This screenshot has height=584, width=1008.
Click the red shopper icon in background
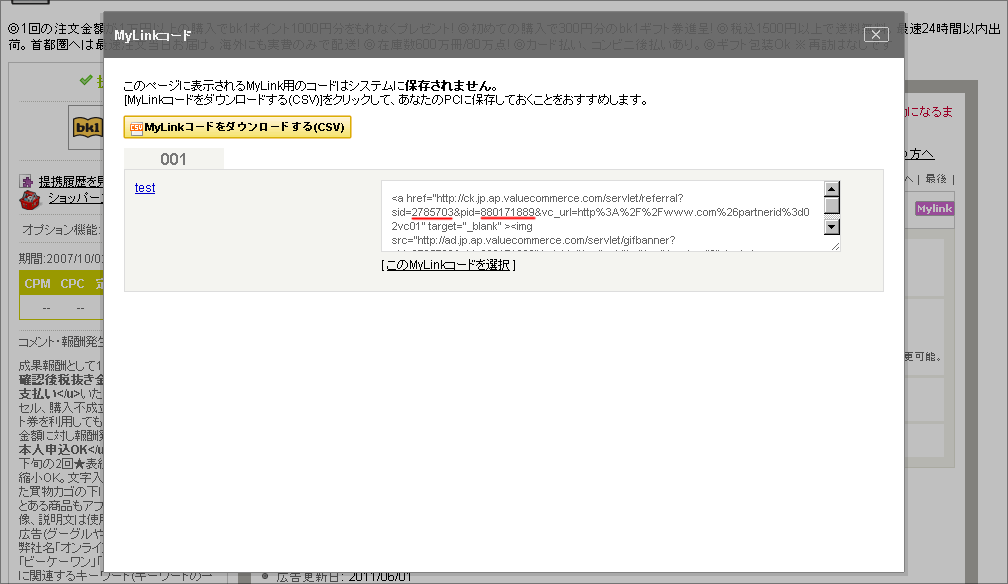click(30, 200)
